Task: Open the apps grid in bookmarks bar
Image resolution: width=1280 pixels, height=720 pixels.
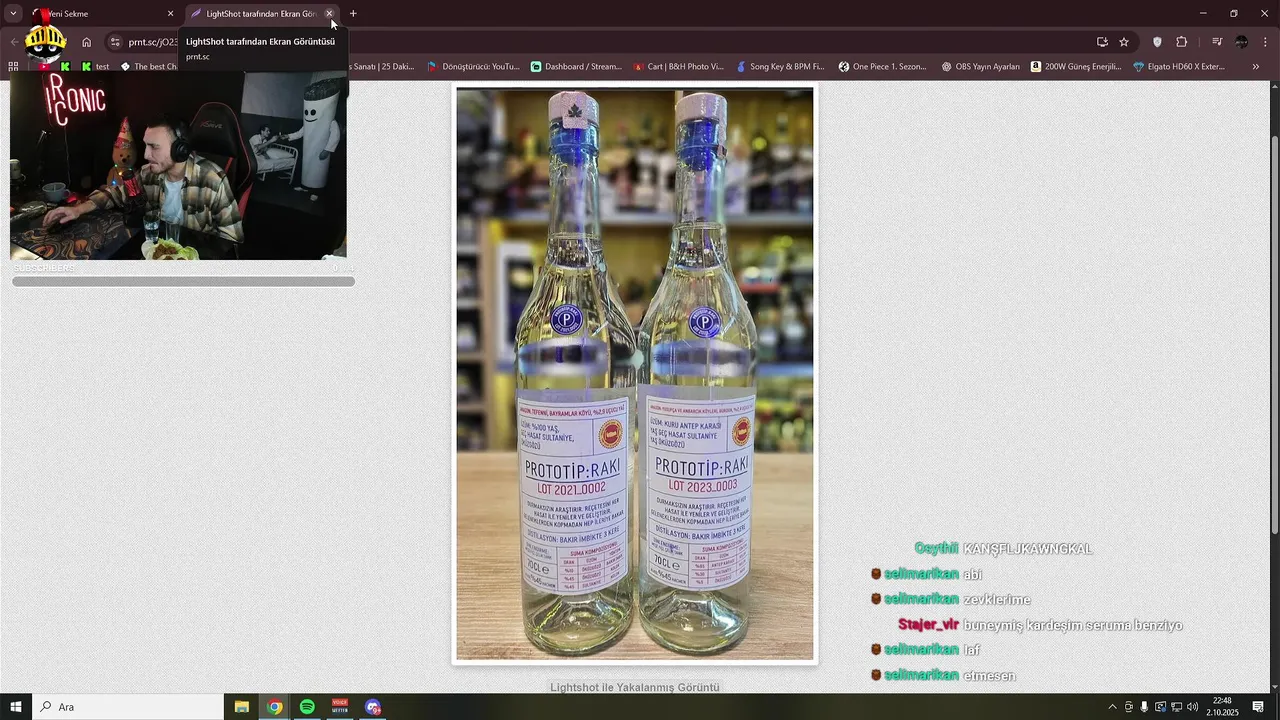Action: pos(13,67)
